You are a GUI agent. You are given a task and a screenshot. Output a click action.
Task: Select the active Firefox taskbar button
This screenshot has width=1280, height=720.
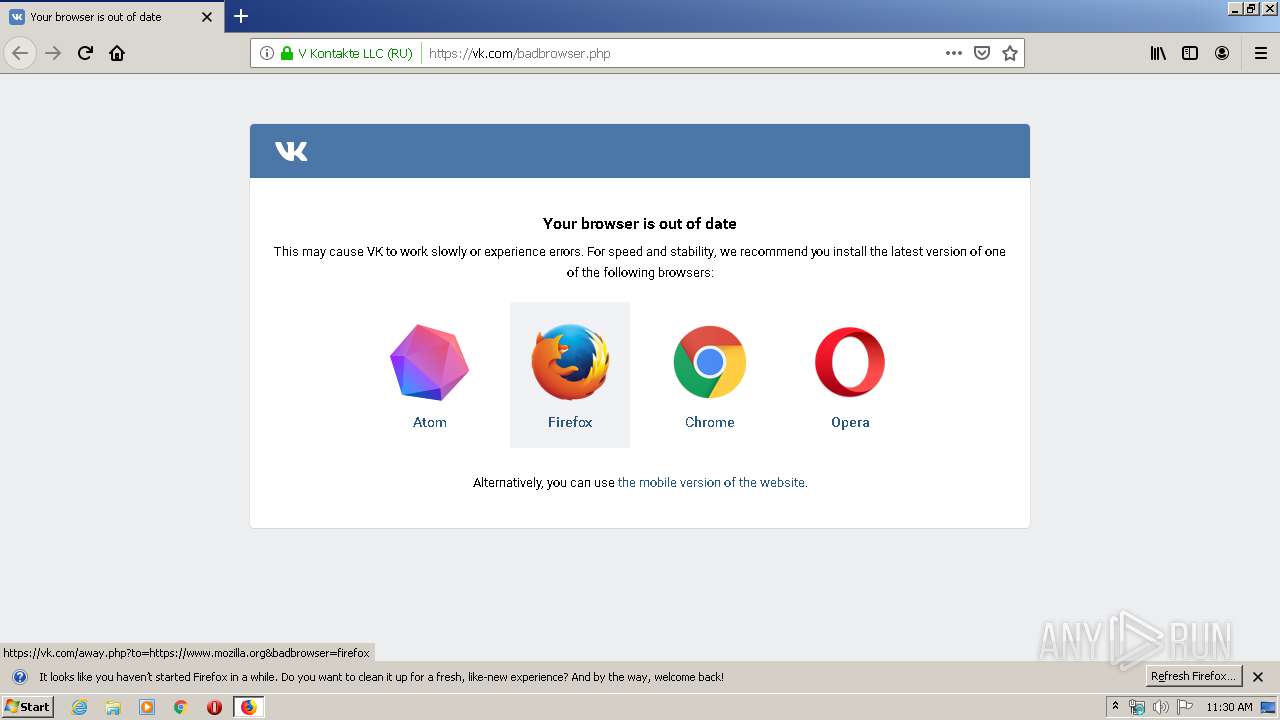pos(248,707)
